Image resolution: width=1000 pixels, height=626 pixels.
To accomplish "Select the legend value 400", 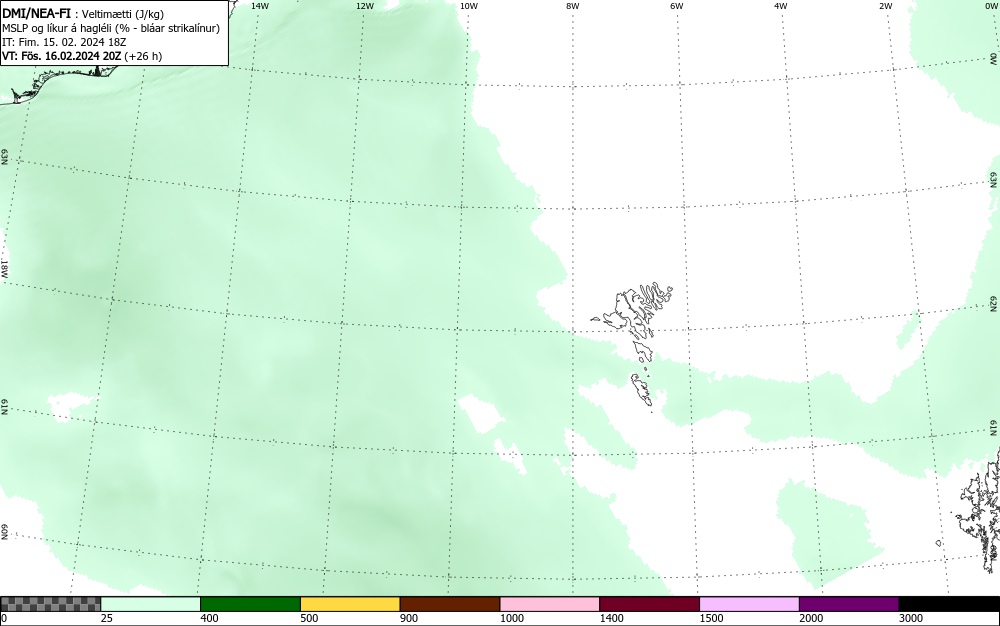I will [x=209, y=618].
